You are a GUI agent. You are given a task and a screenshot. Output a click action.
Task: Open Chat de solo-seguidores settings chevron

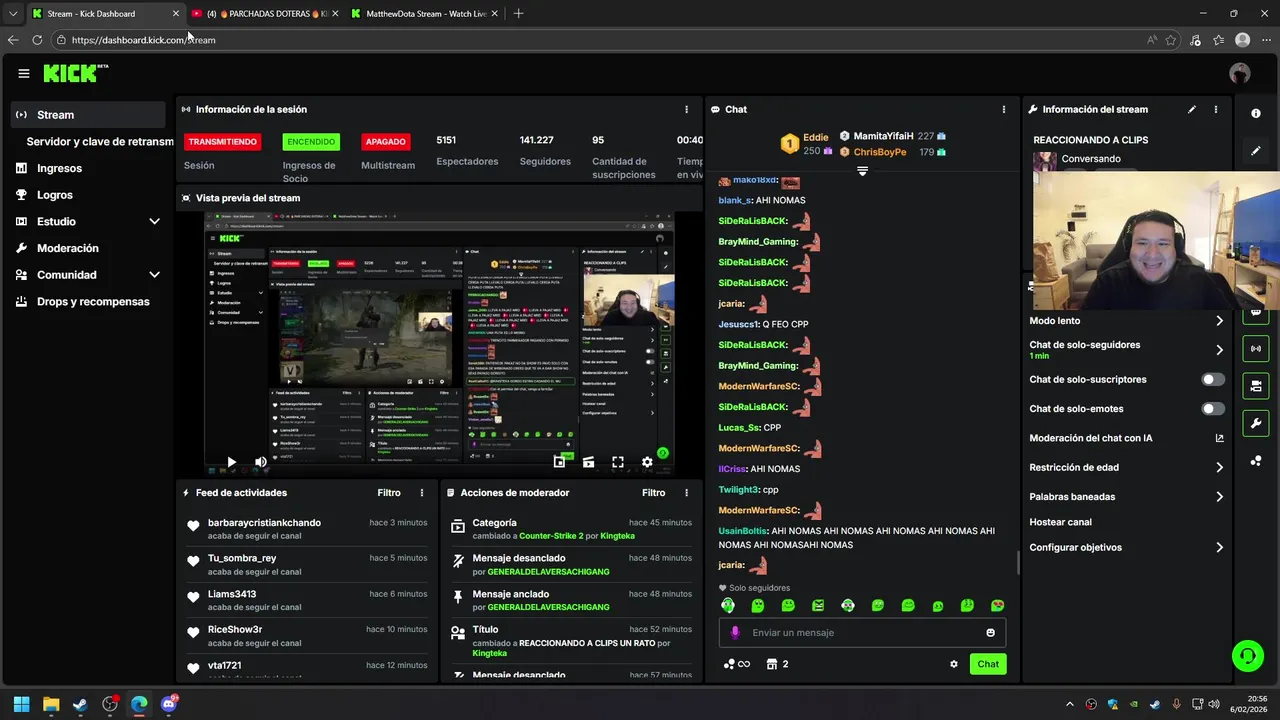click(x=1219, y=350)
